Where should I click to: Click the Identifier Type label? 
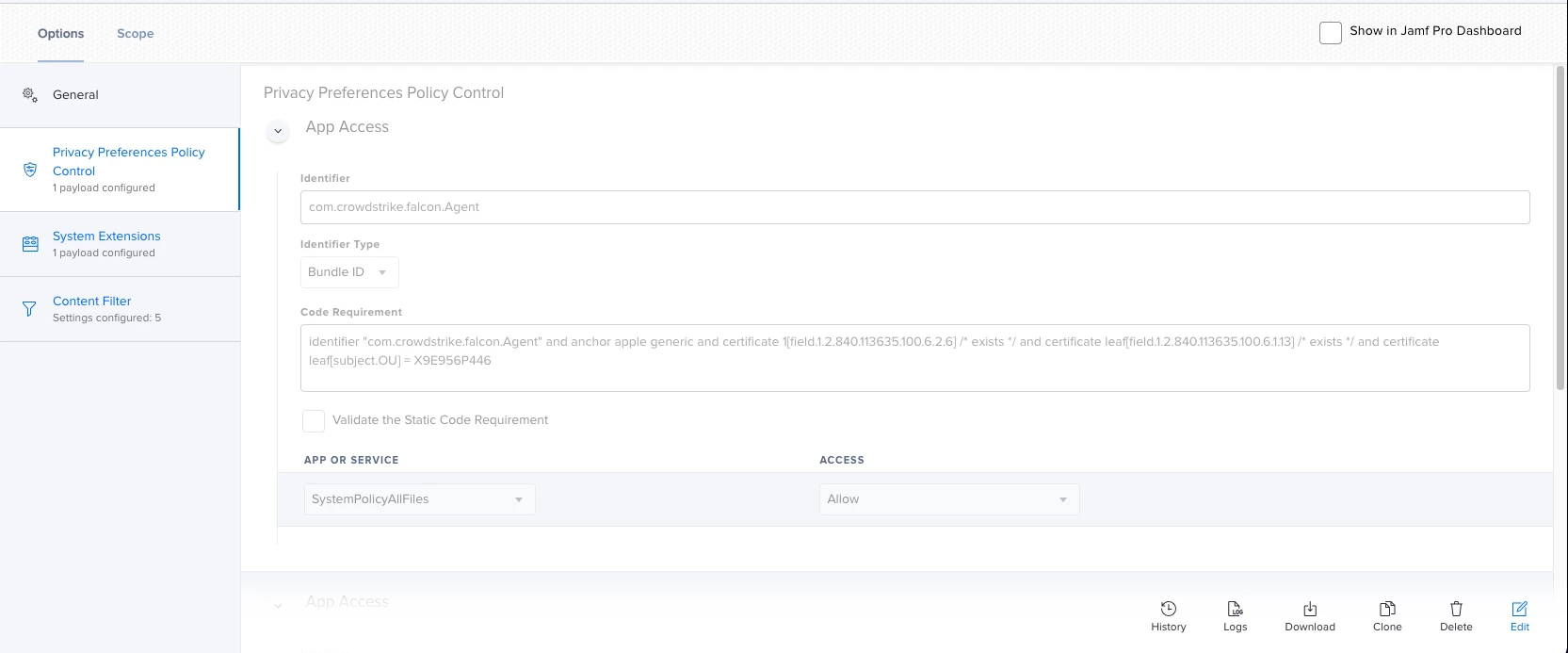[340, 244]
